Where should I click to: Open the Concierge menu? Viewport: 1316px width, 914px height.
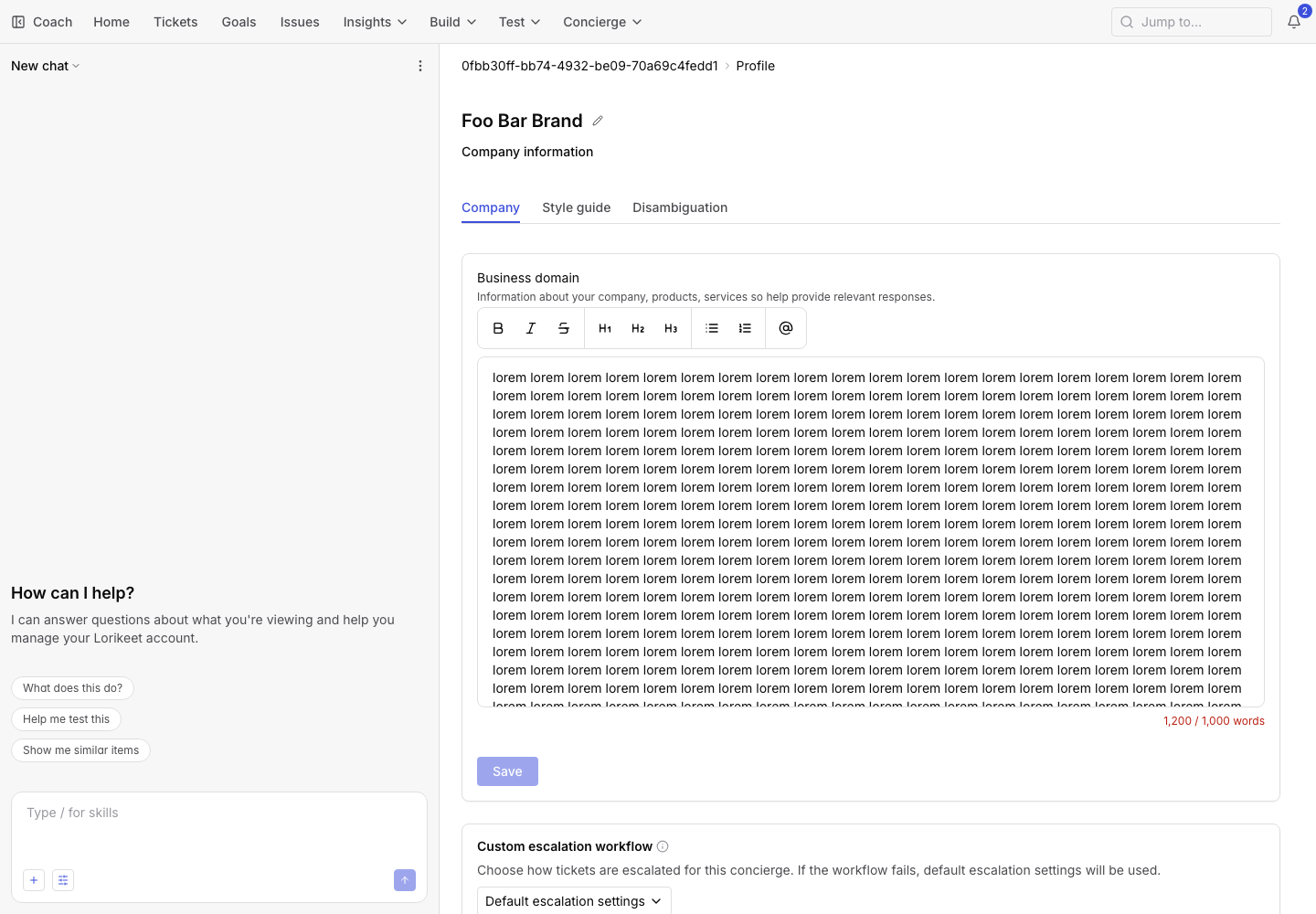click(x=602, y=22)
